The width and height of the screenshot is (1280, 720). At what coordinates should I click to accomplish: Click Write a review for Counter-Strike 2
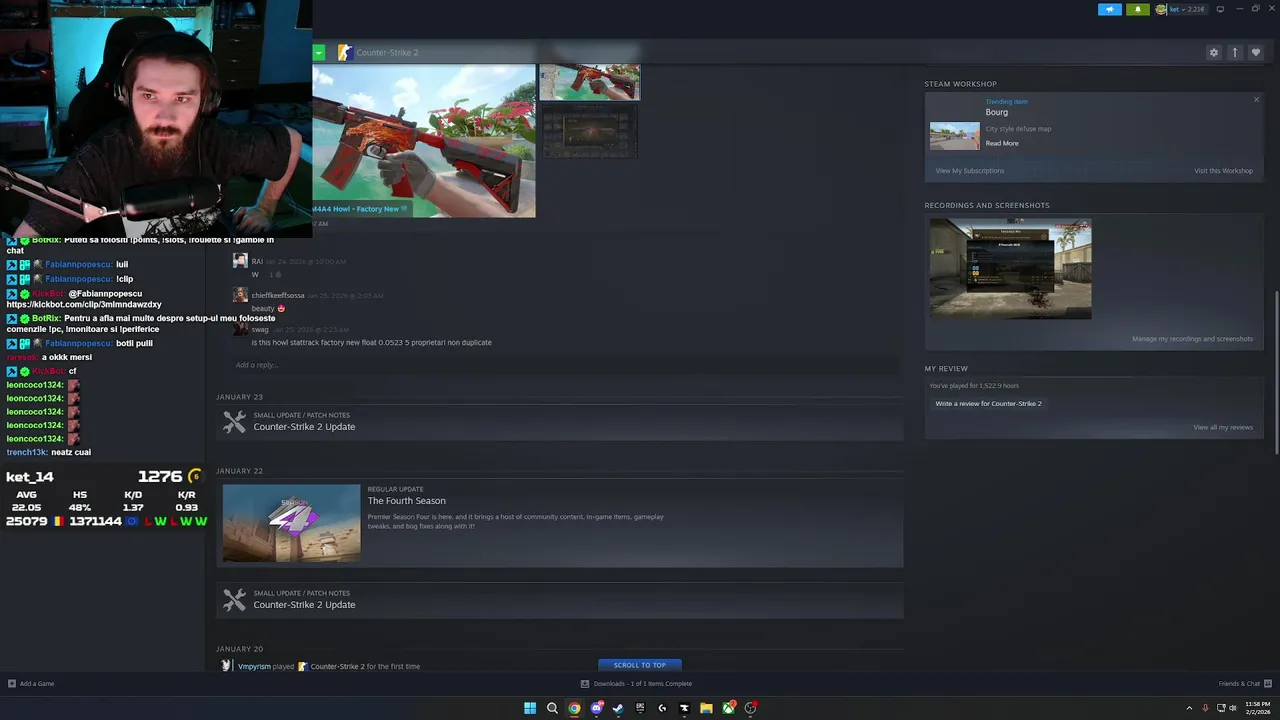click(988, 404)
